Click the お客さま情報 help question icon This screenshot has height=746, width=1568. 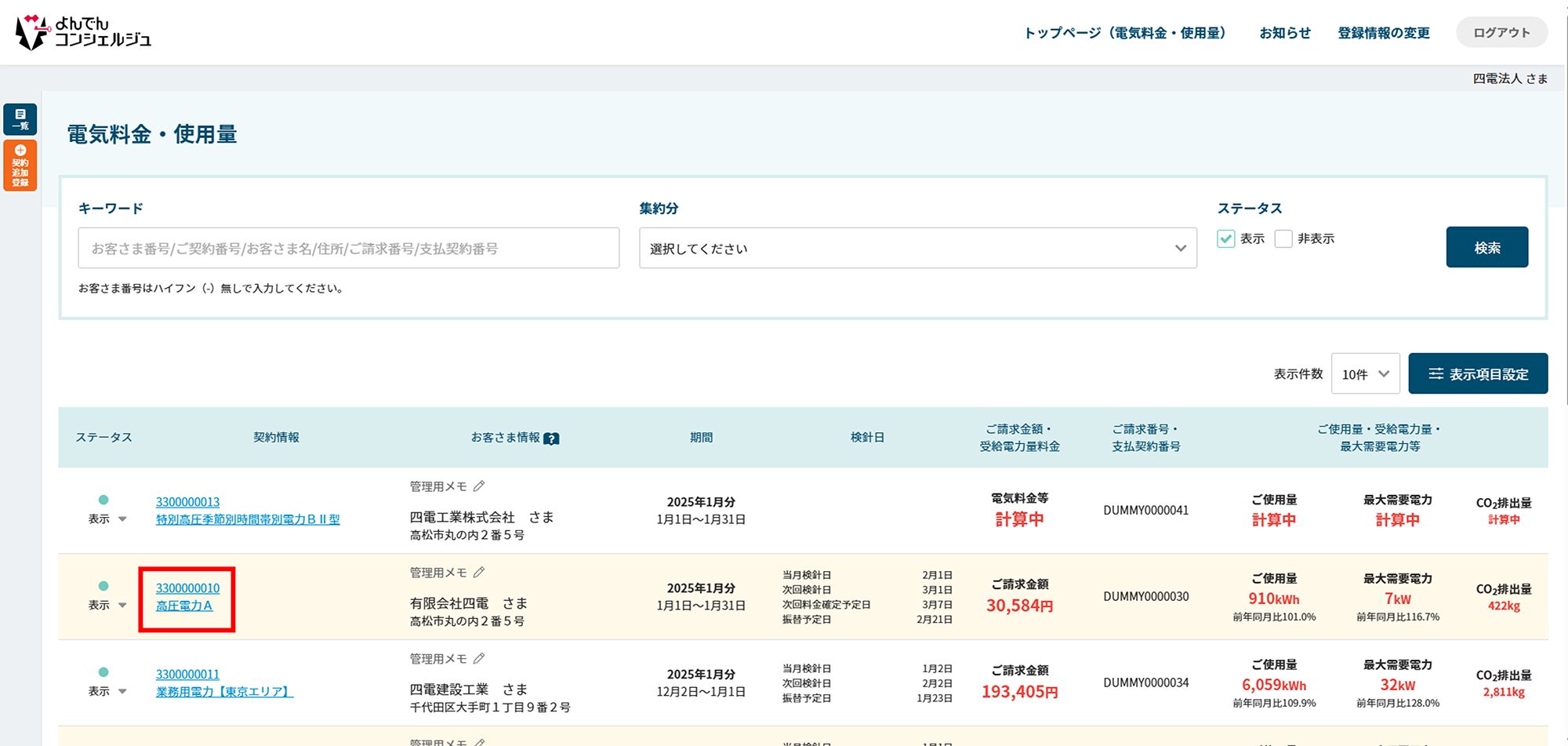[x=551, y=439]
